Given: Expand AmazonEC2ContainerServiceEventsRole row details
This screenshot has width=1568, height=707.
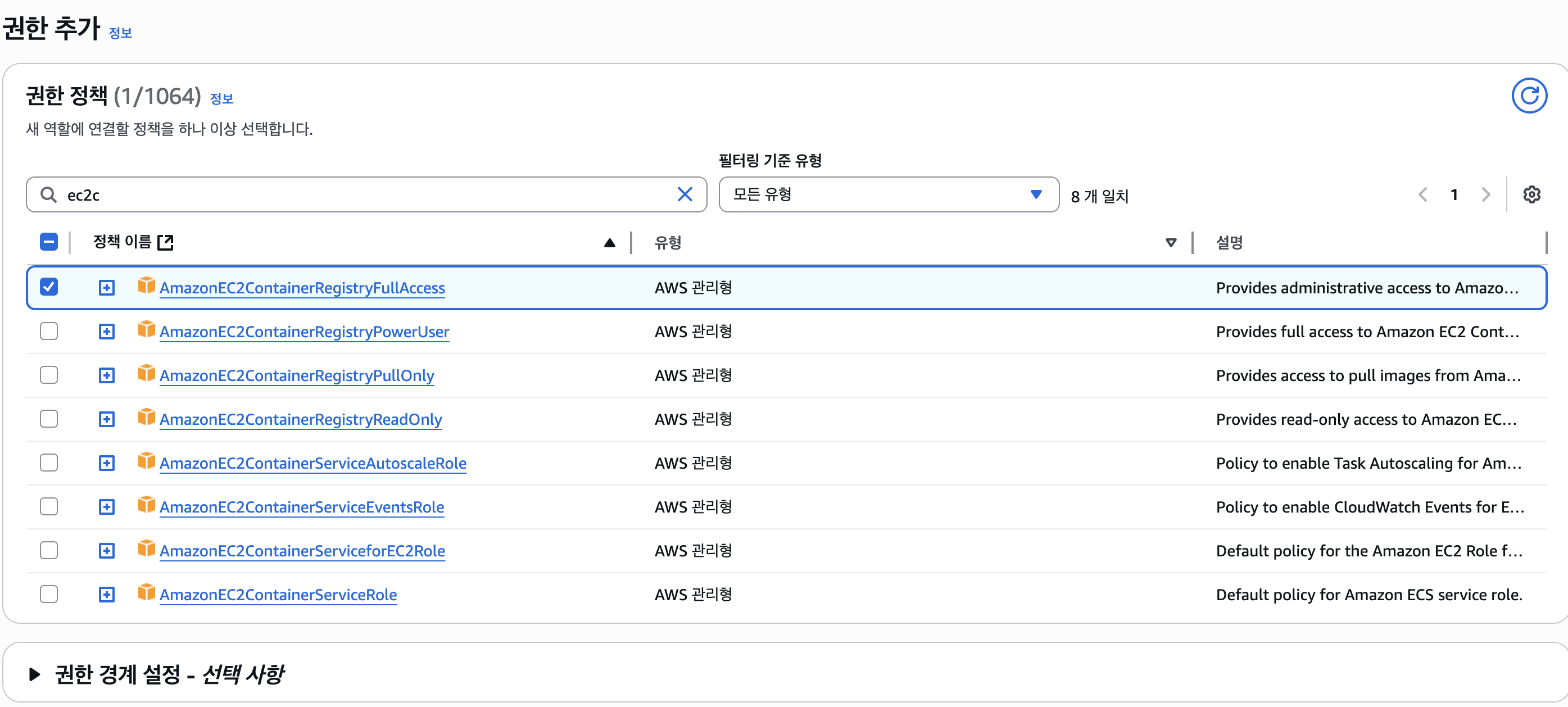Looking at the screenshot, I should [x=107, y=507].
